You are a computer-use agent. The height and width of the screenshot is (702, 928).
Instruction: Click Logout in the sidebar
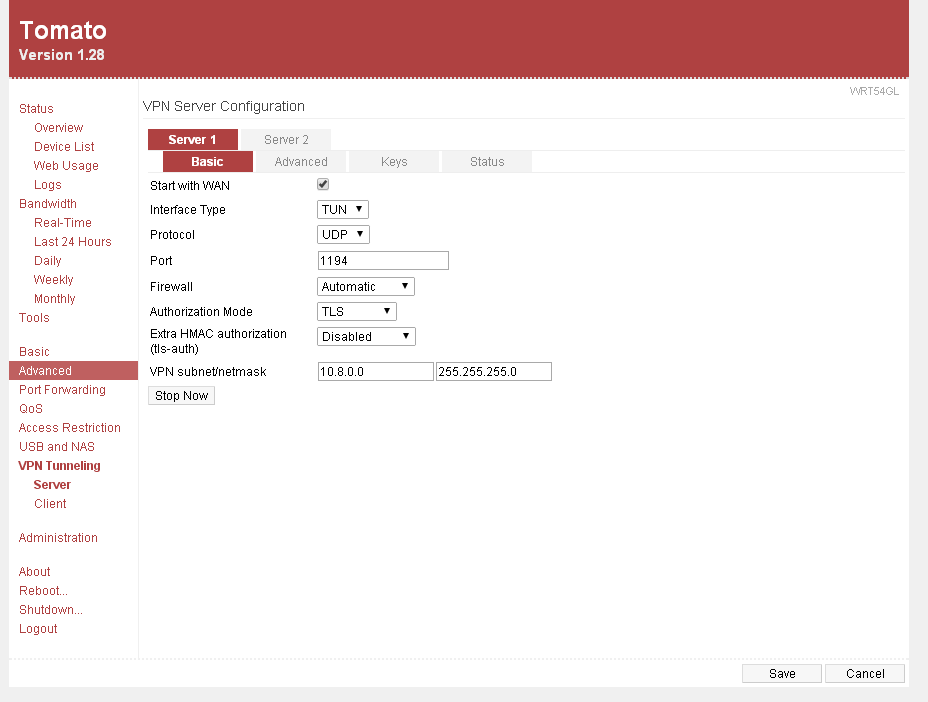coord(38,629)
